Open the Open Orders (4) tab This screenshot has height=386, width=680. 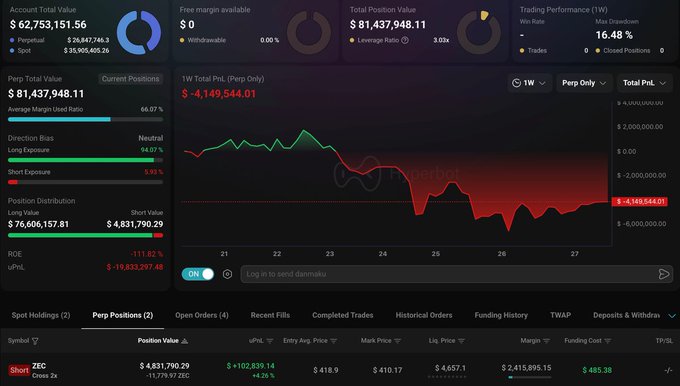pyautogui.click(x=202, y=315)
